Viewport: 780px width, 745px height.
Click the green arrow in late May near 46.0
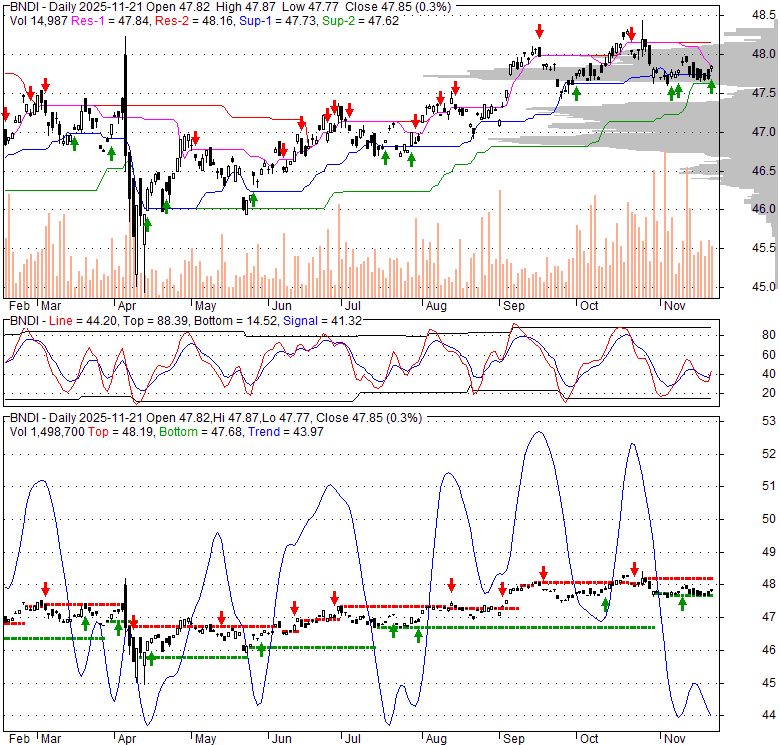pyautogui.click(x=253, y=200)
